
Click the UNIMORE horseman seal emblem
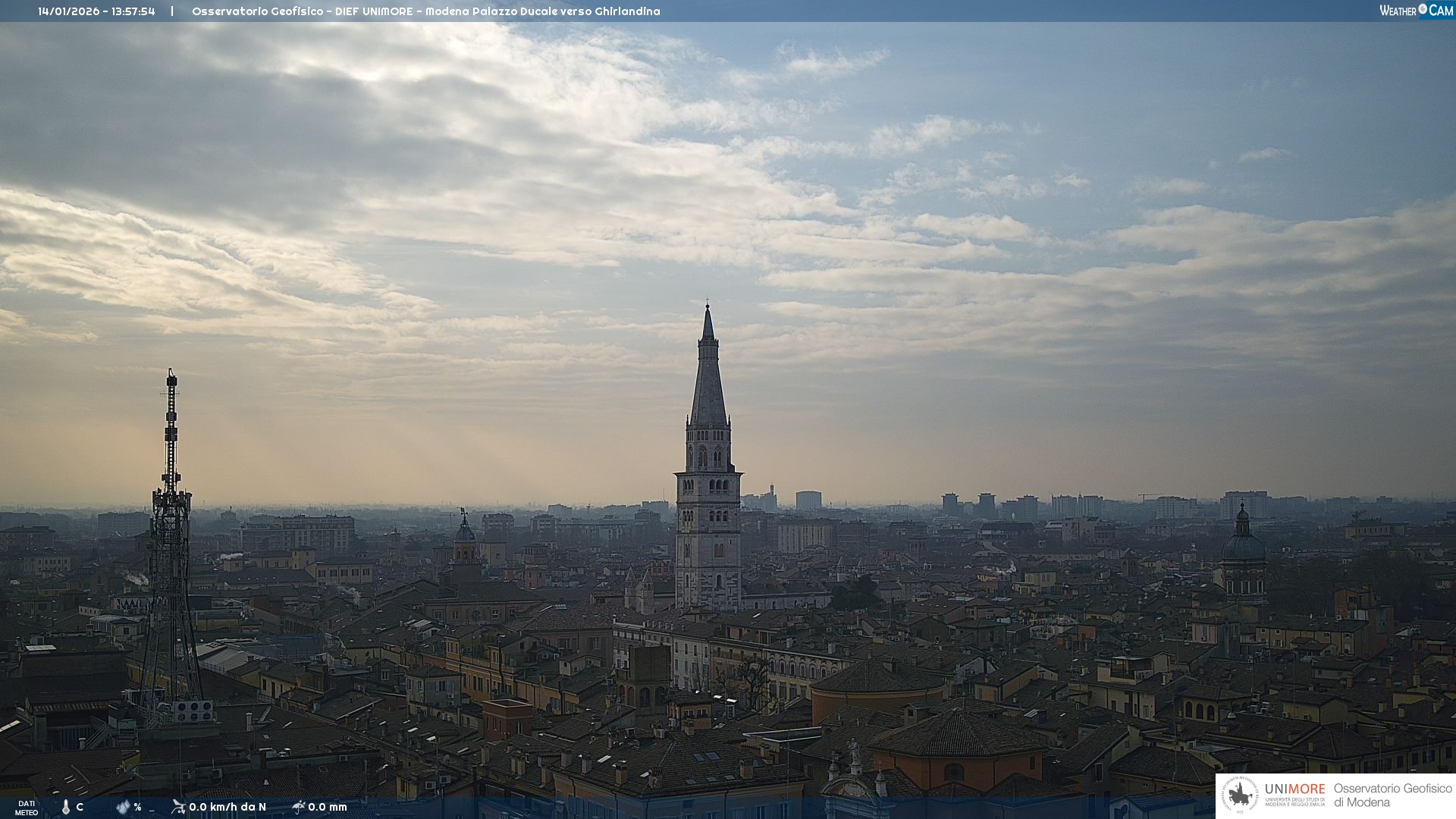point(1240,795)
